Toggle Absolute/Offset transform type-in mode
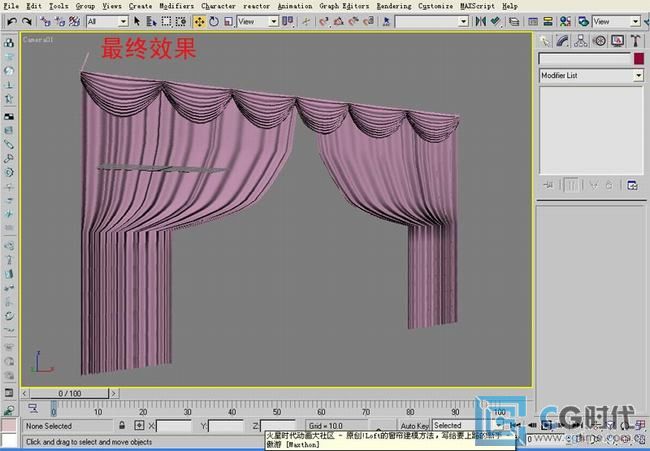 pyautogui.click(x=139, y=425)
